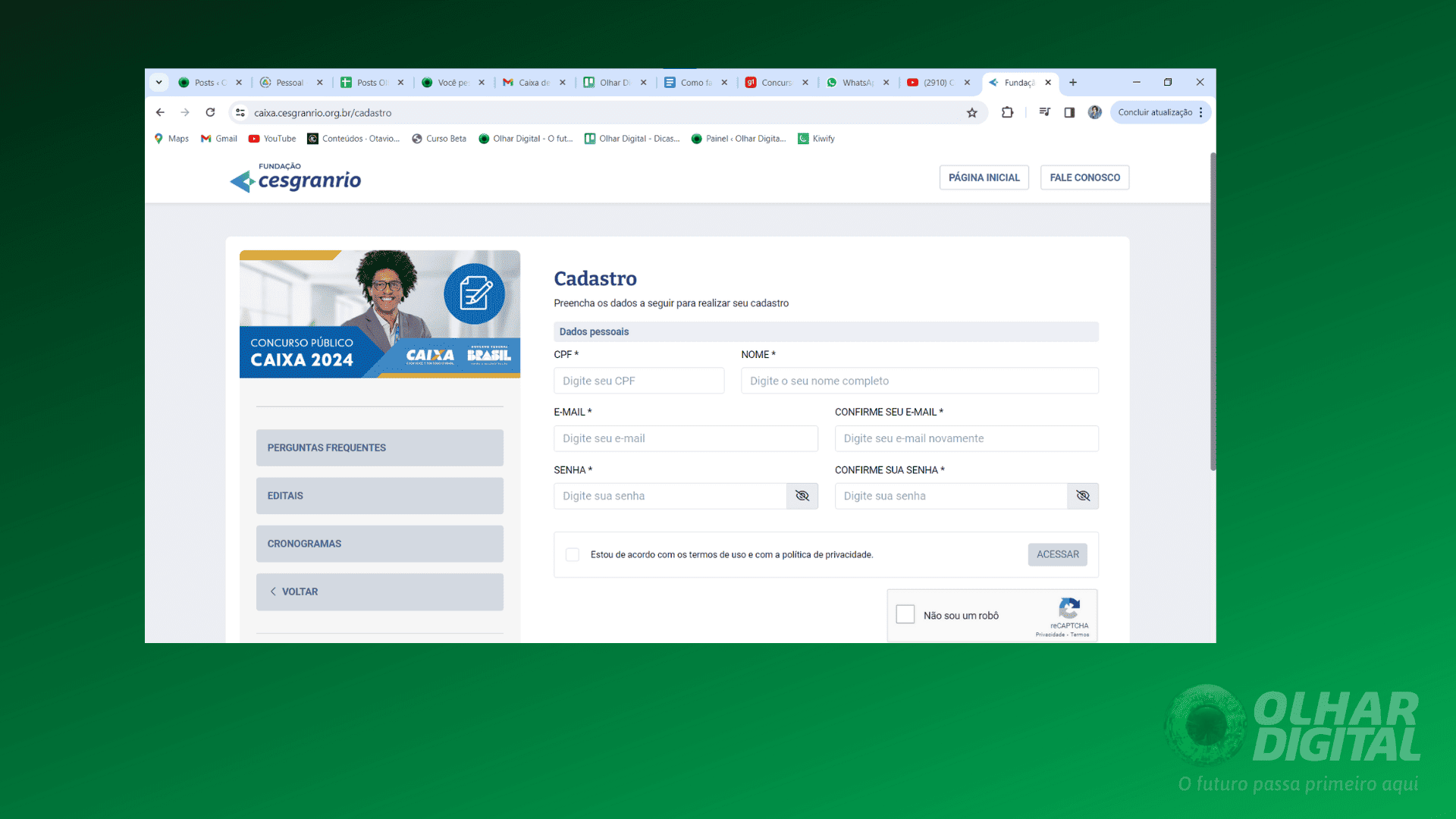Screen dimensions: 1456x819
Task: Open the Maps bookmark
Action: [171, 139]
